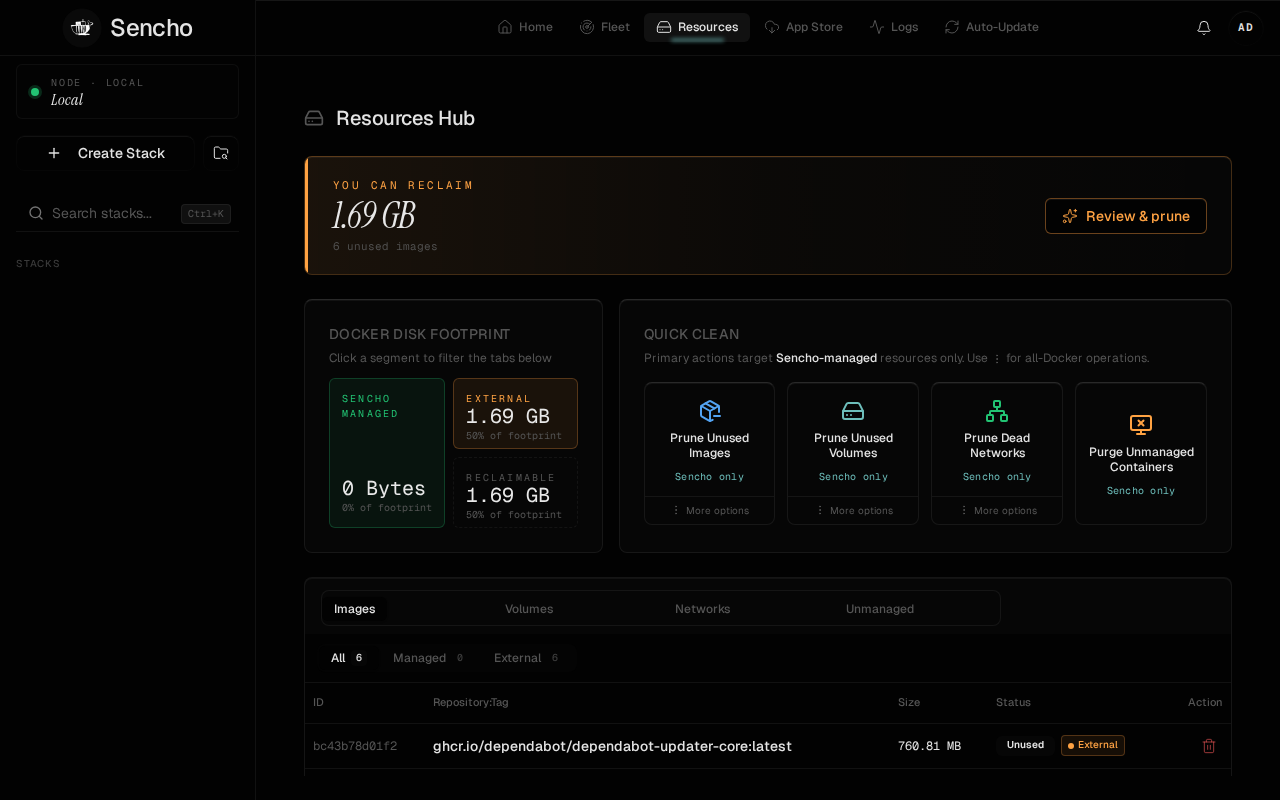Show All 6 images filter
This screenshot has width=1280, height=800.
click(347, 658)
